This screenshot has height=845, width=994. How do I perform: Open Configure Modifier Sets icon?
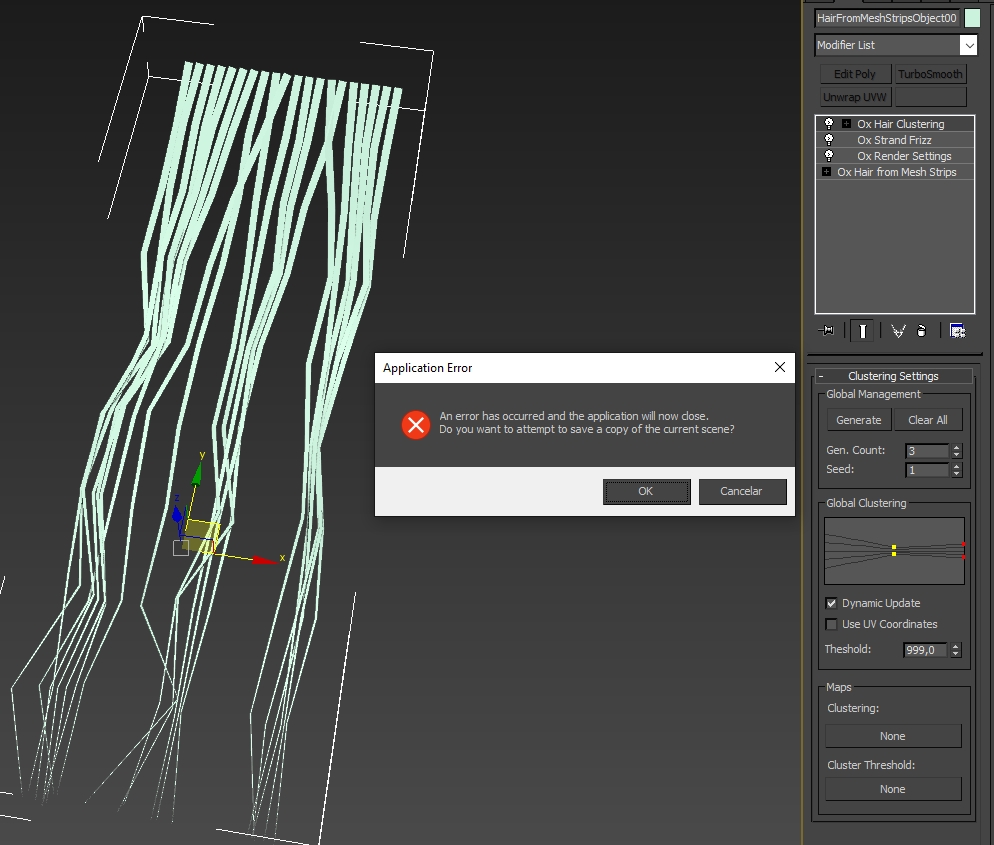tap(957, 331)
